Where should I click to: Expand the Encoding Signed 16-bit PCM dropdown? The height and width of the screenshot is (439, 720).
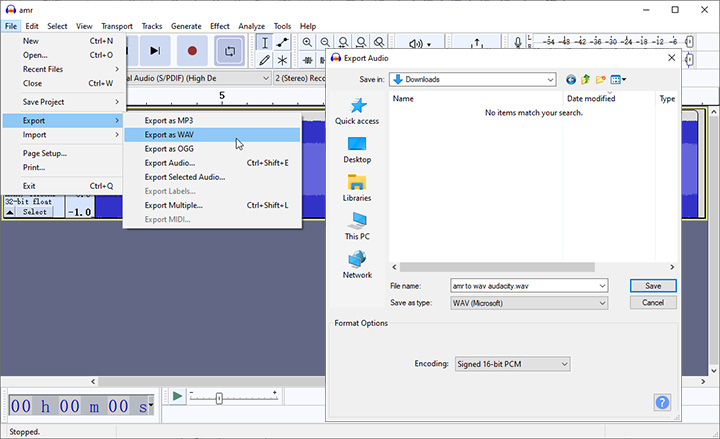tap(564, 364)
